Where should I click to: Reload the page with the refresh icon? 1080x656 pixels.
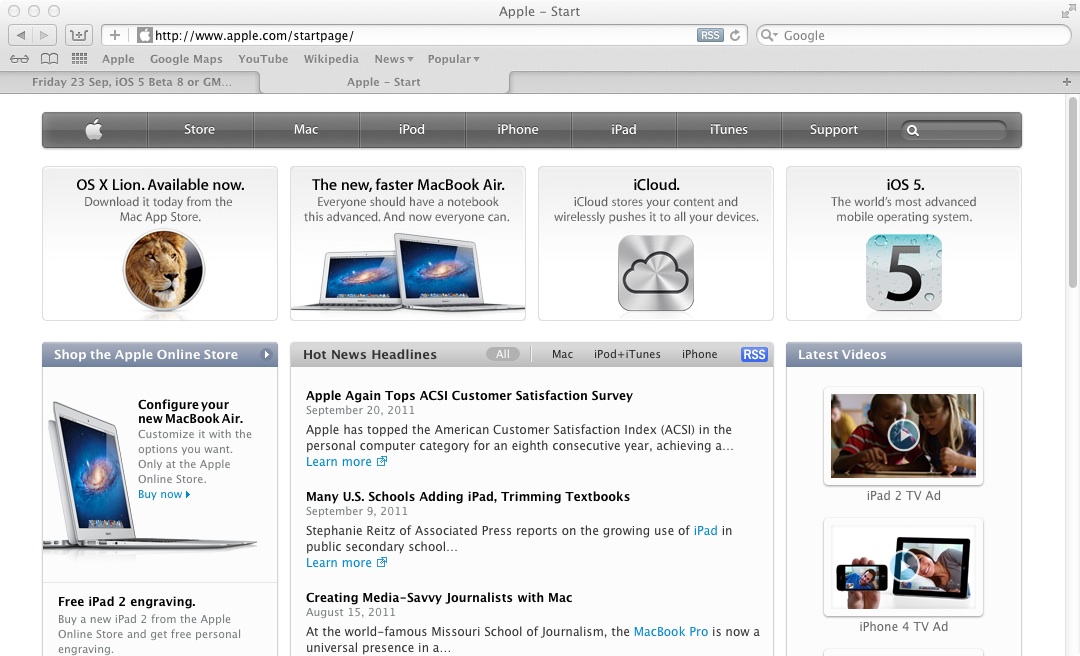pos(735,35)
